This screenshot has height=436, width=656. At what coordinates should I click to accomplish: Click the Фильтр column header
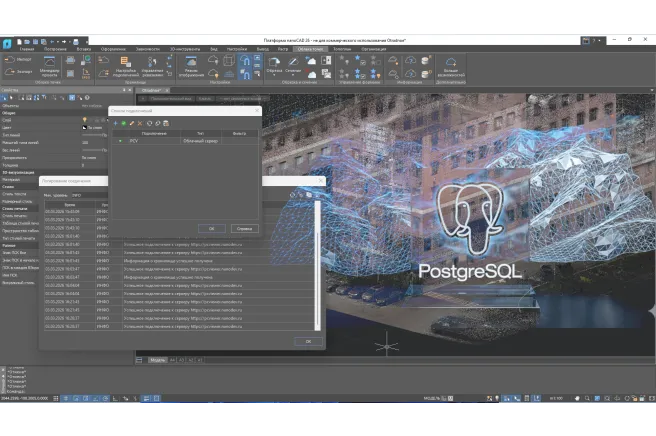coord(239,133)
